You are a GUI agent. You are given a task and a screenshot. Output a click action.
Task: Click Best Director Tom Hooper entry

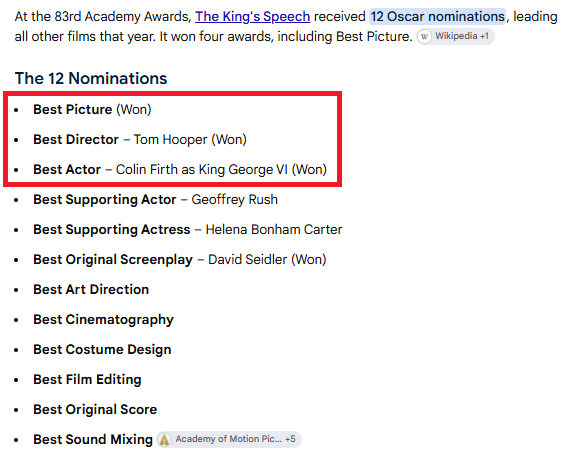(x=140, y=139)
